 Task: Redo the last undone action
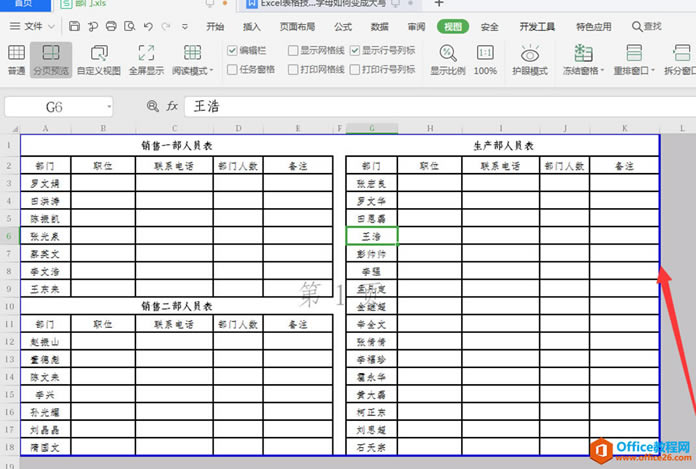166,26
